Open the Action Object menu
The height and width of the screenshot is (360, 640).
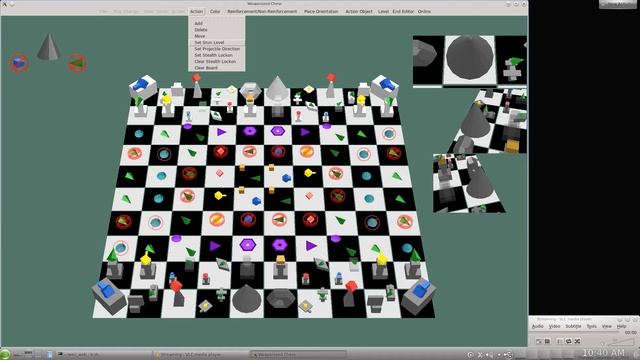[x=359, y=11]
